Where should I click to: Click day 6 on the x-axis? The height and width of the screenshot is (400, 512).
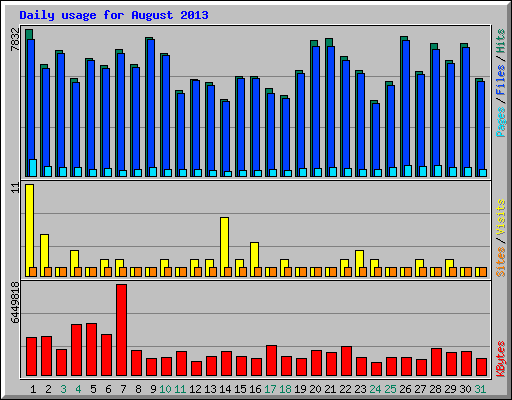(x=108, y=389)
